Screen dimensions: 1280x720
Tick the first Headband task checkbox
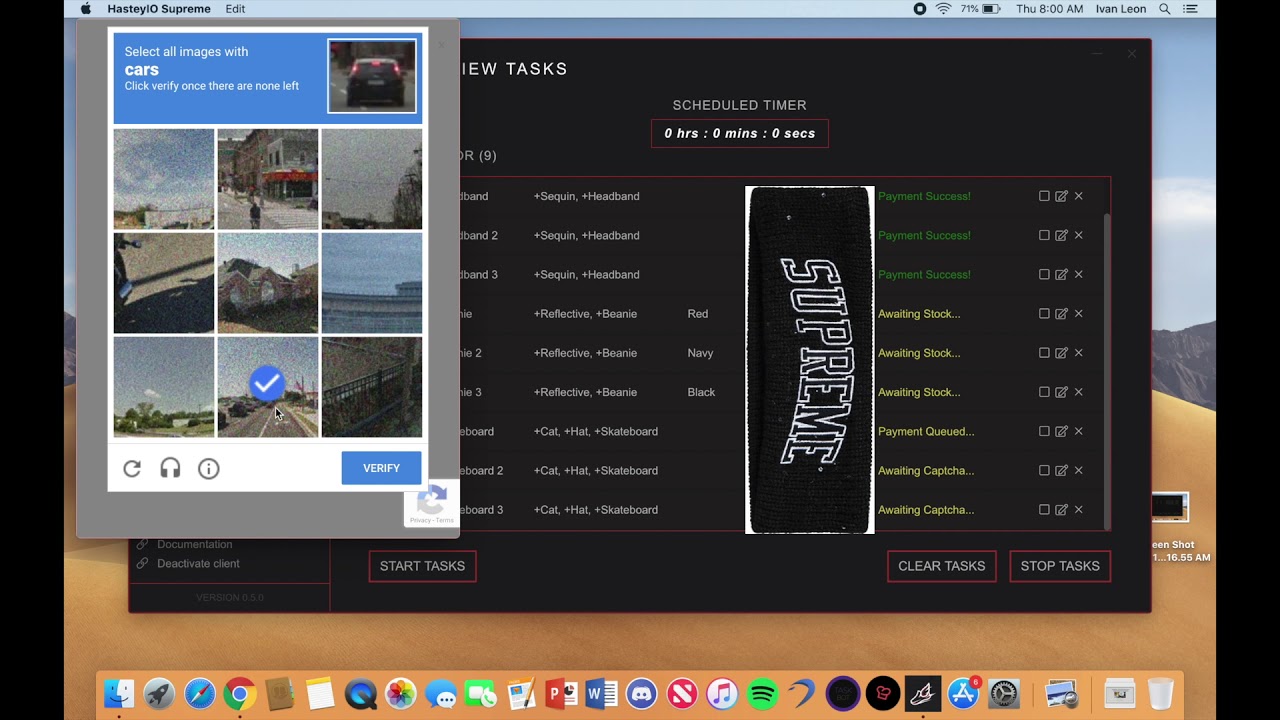(1044, 196)
